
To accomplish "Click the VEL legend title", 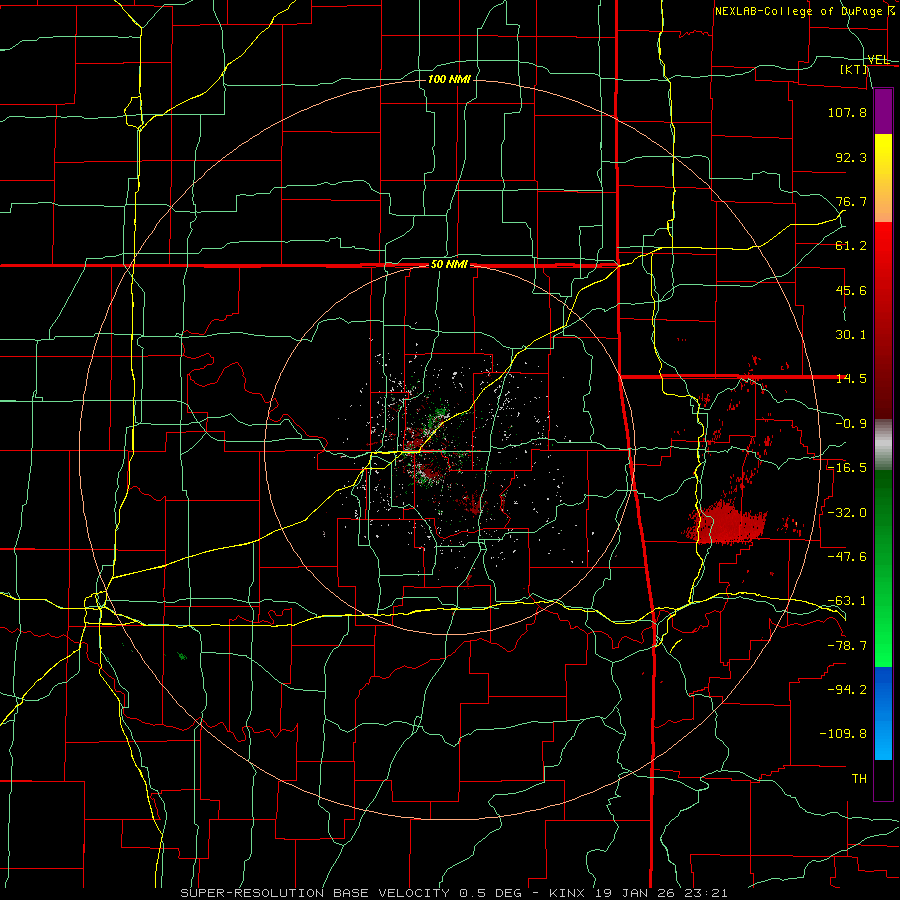I will point(878,59).
